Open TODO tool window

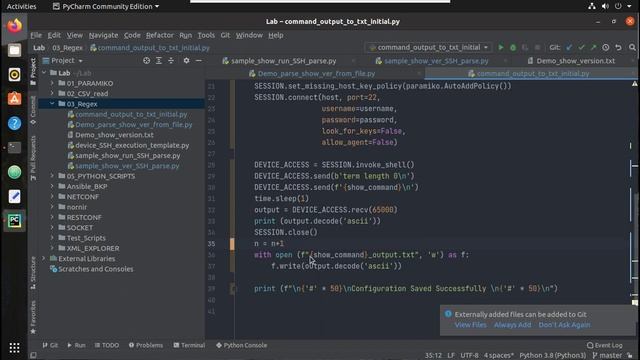point(107,345)
